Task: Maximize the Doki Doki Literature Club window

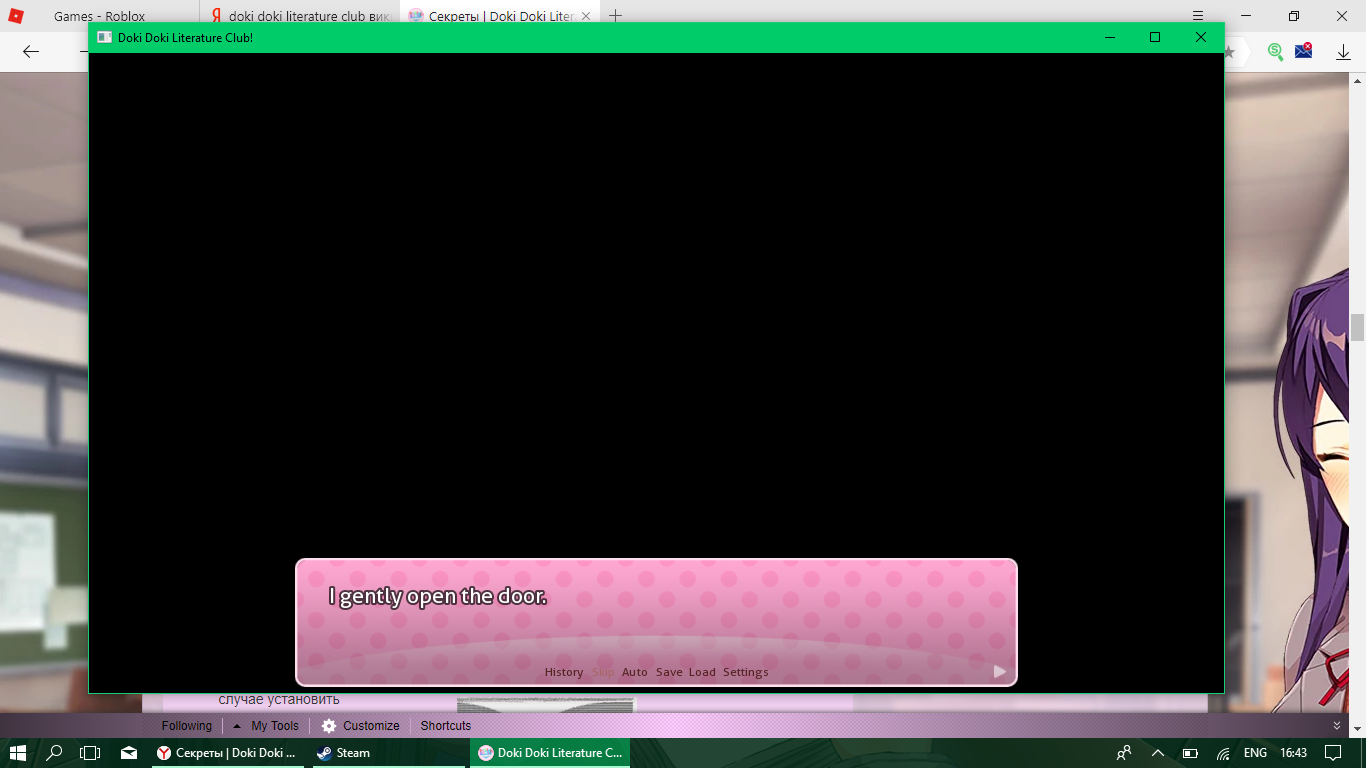Action: click(1155, 37)
